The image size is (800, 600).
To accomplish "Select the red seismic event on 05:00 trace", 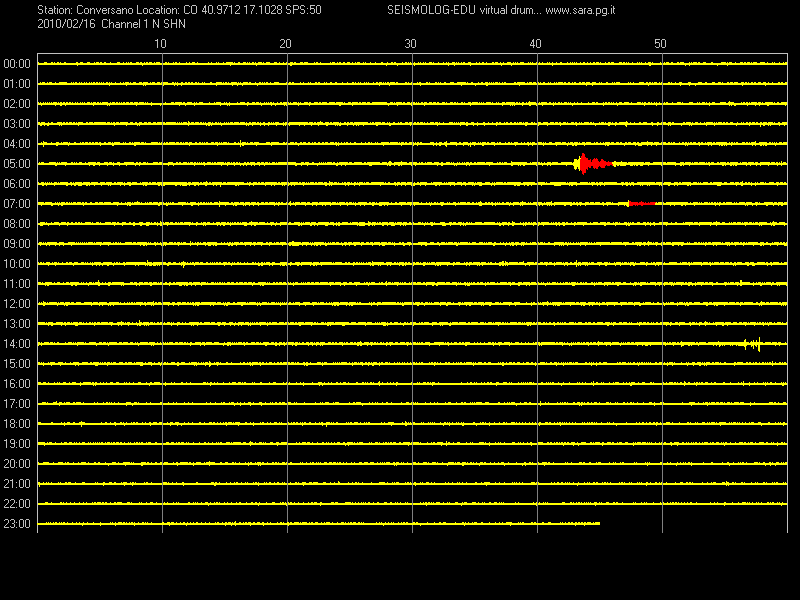I will tap(594, 164).
